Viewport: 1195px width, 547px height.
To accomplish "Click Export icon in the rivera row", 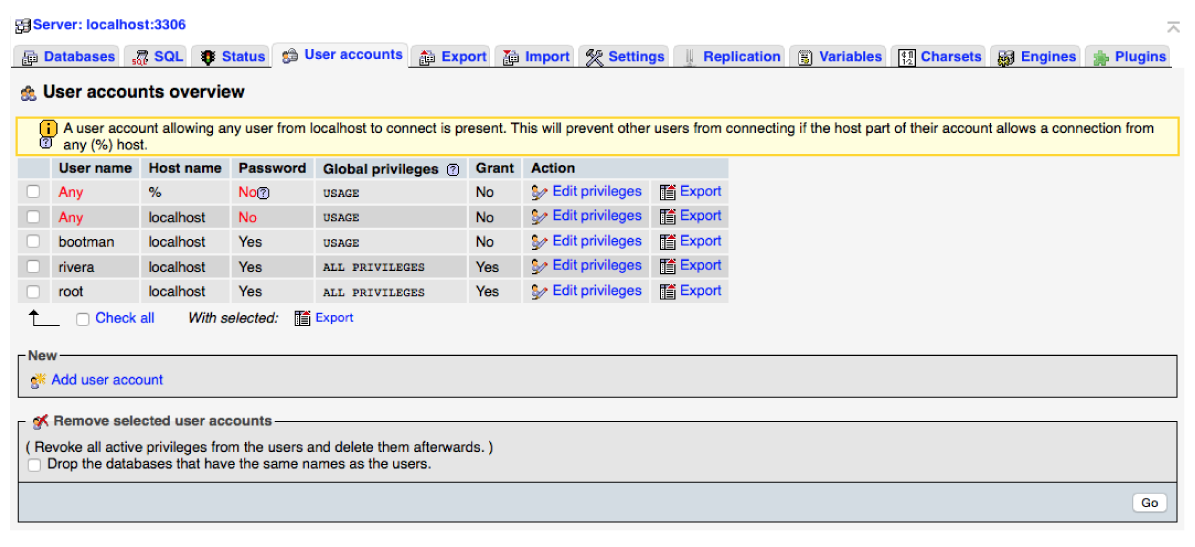I will 668,266.
